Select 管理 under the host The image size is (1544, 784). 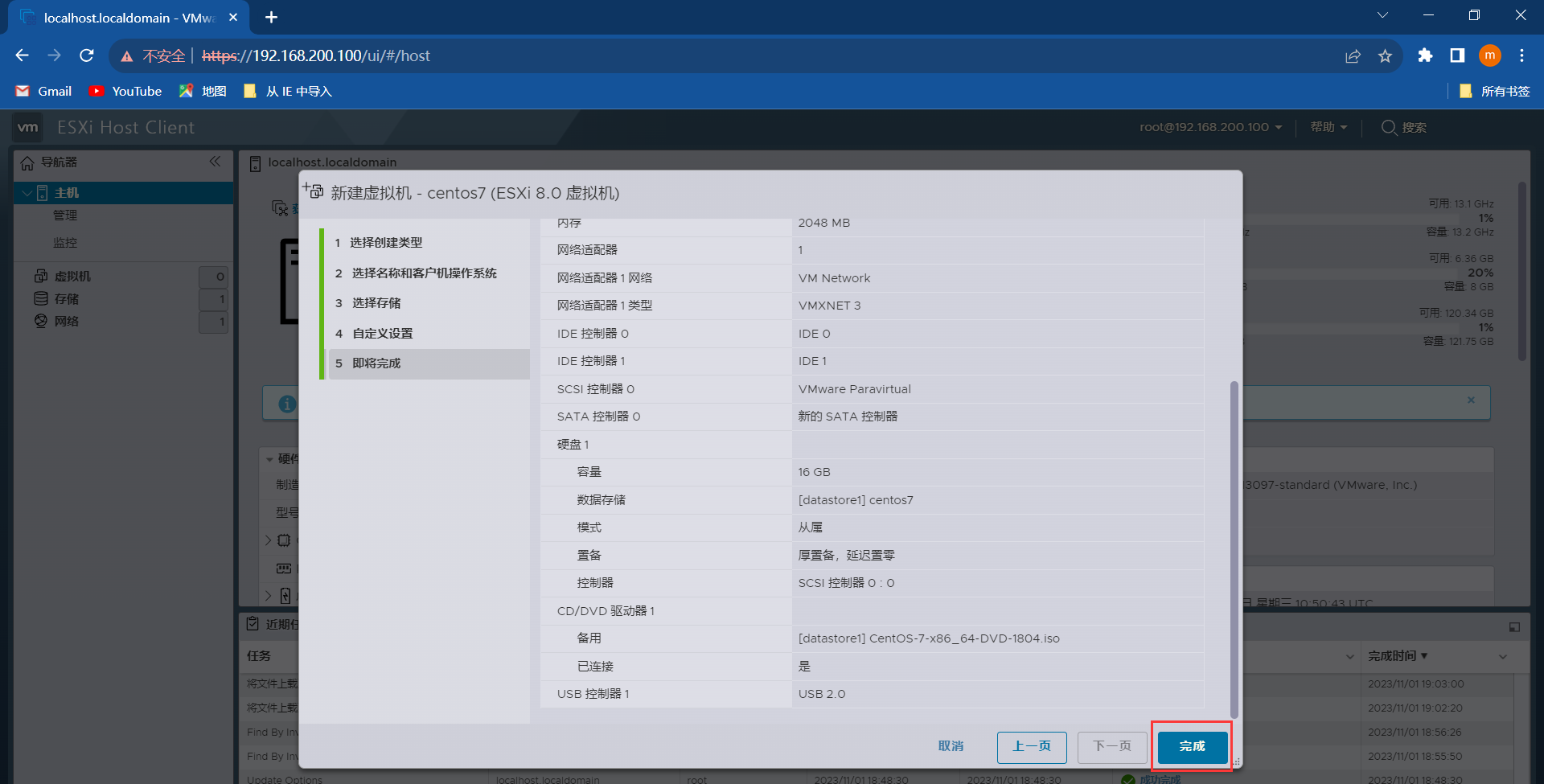[x=65, y=215]
